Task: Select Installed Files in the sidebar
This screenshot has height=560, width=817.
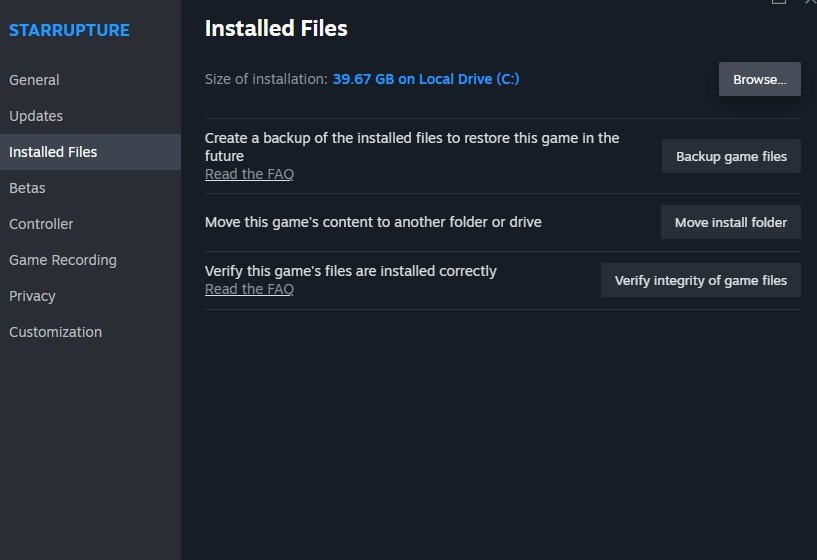Action: point(53,152)
